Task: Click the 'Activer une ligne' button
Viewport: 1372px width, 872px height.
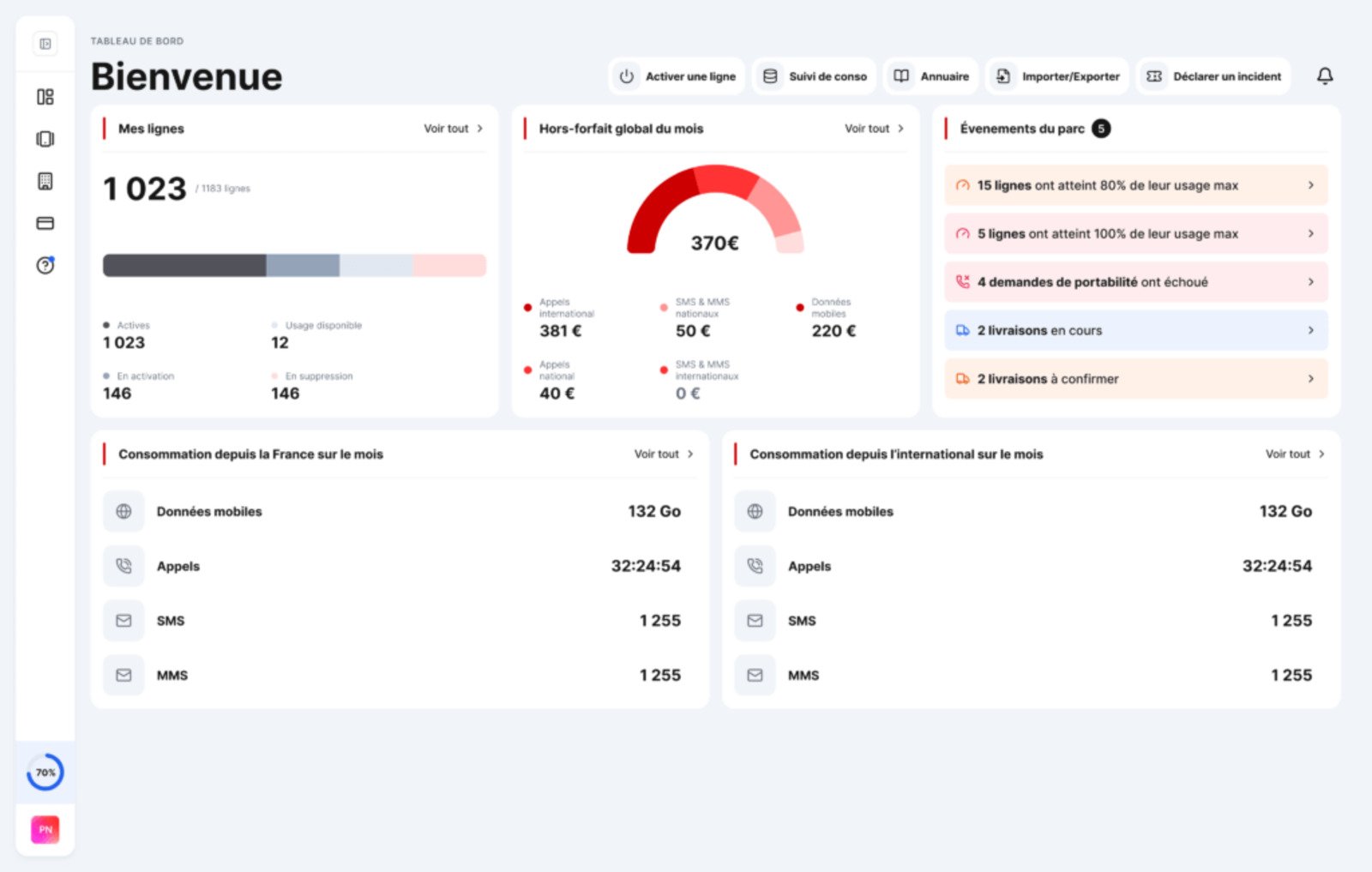Action: pyautogui.click(x=677, y=75)
